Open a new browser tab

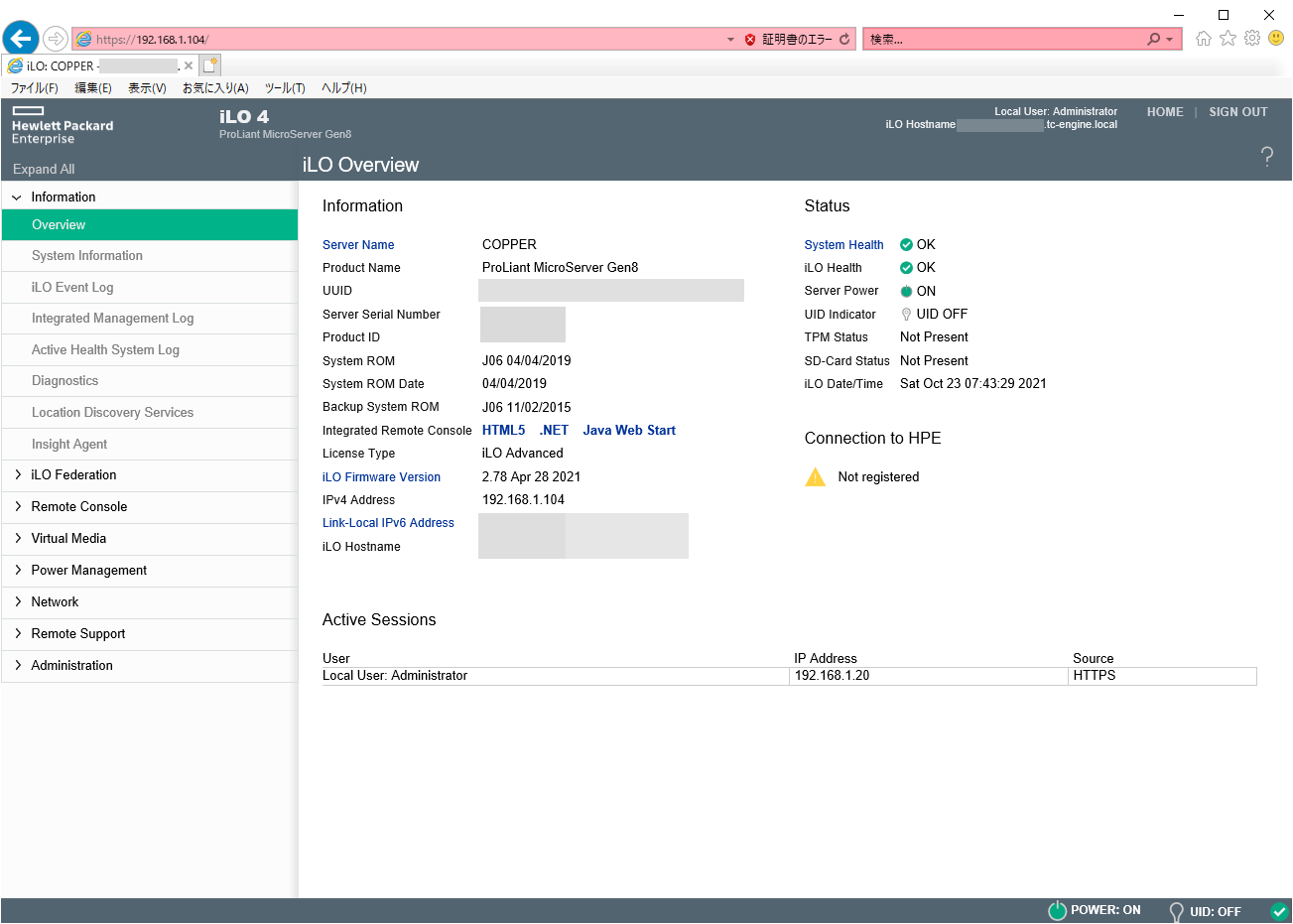pyautogui.click(x=209, y=66)
